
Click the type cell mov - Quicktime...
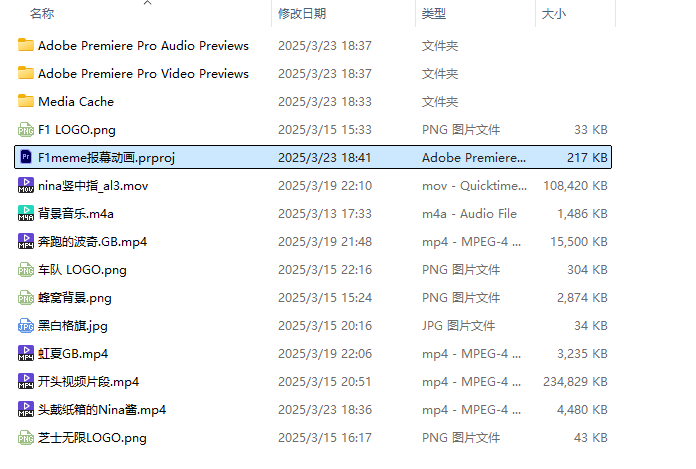point(475,185)
